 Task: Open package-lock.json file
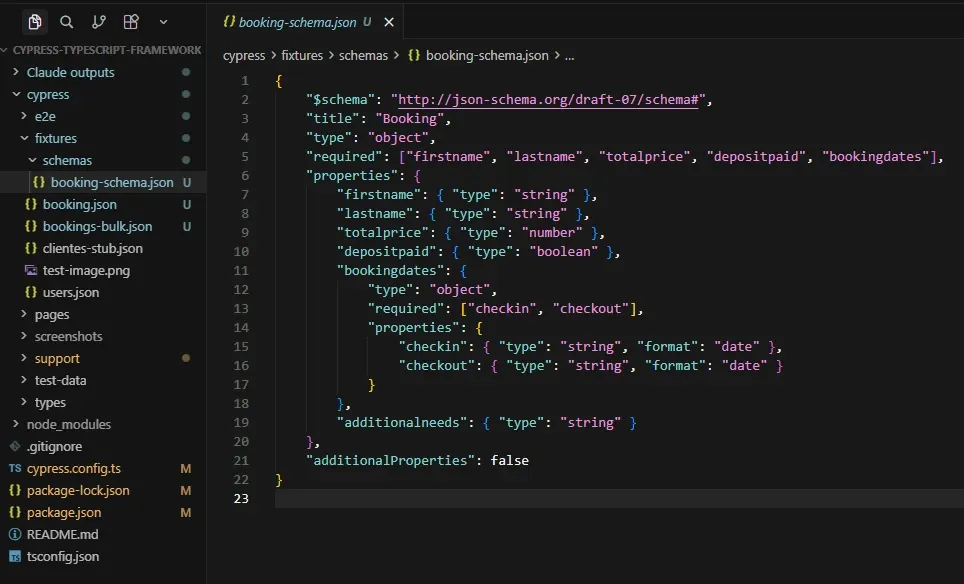(103, 491)
